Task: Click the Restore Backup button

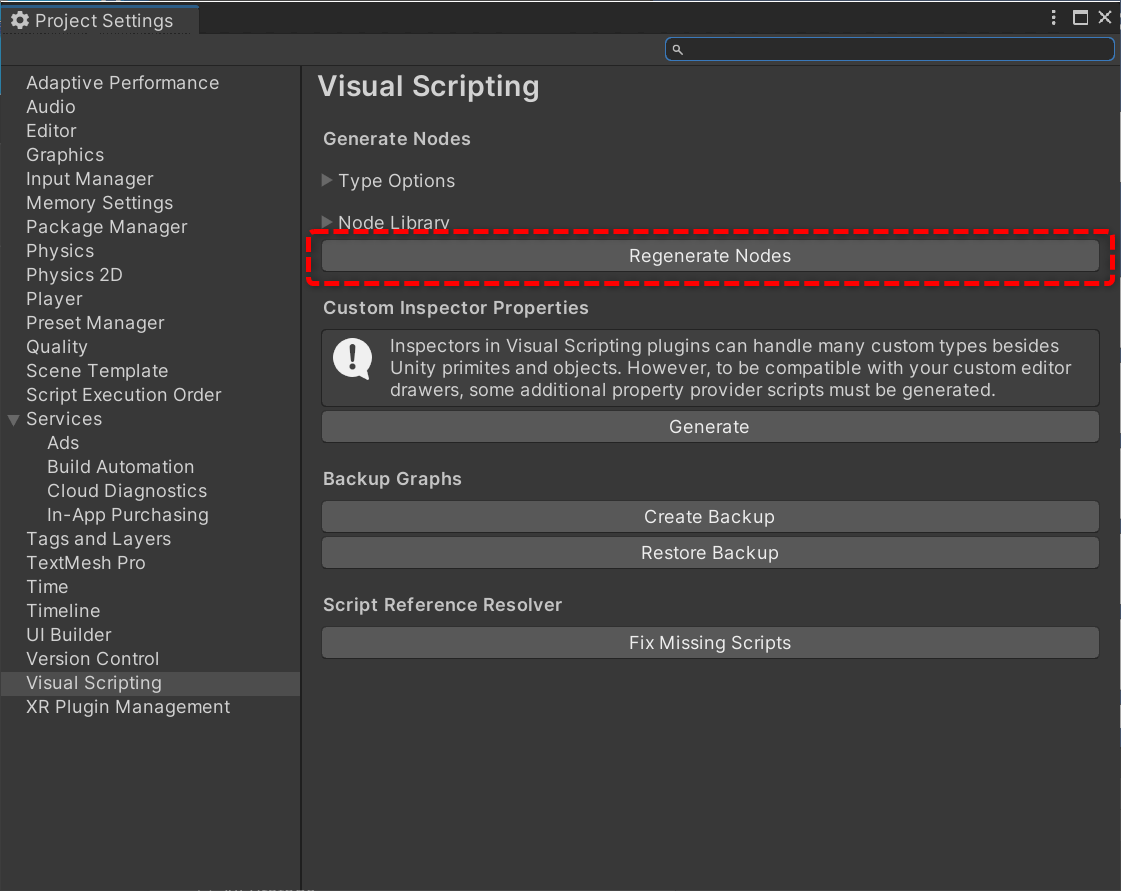Action: tap(710, 553)
